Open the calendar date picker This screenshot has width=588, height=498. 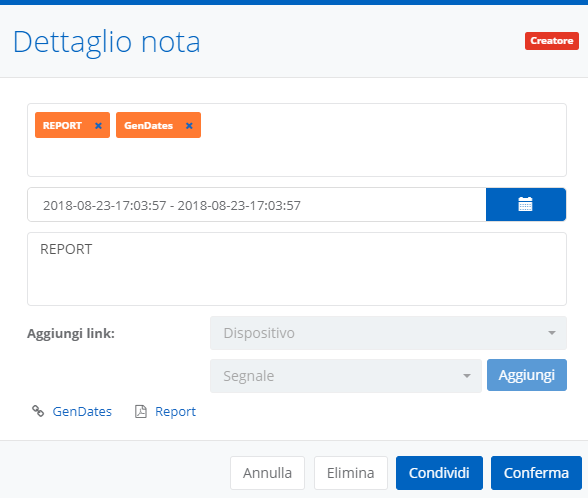(x=526, y=204)
